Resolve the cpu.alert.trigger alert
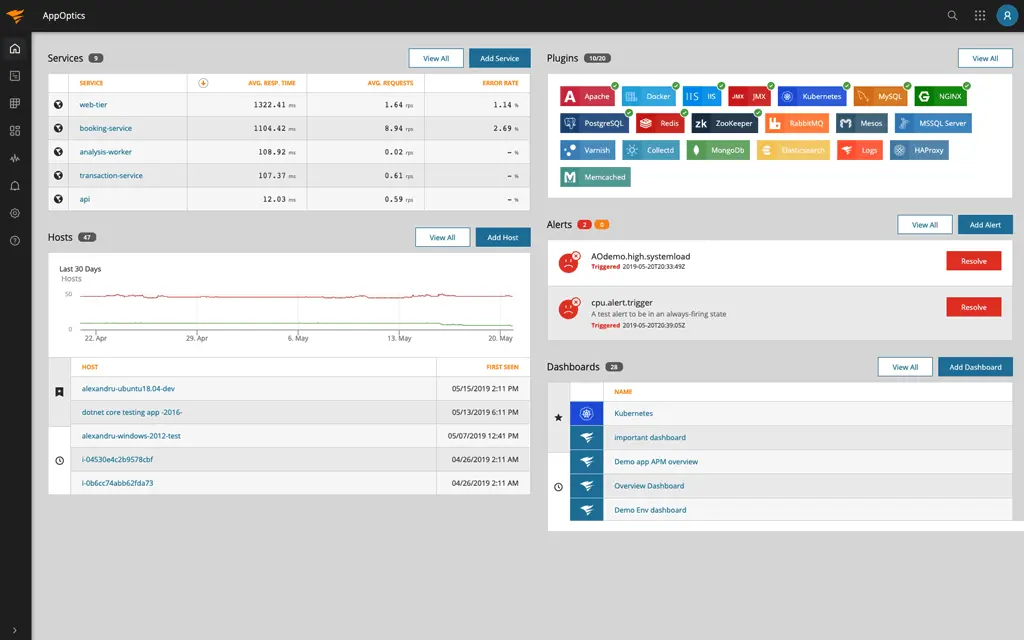The height and width of the screenshot is (640, 1024). tap(973, 307)
